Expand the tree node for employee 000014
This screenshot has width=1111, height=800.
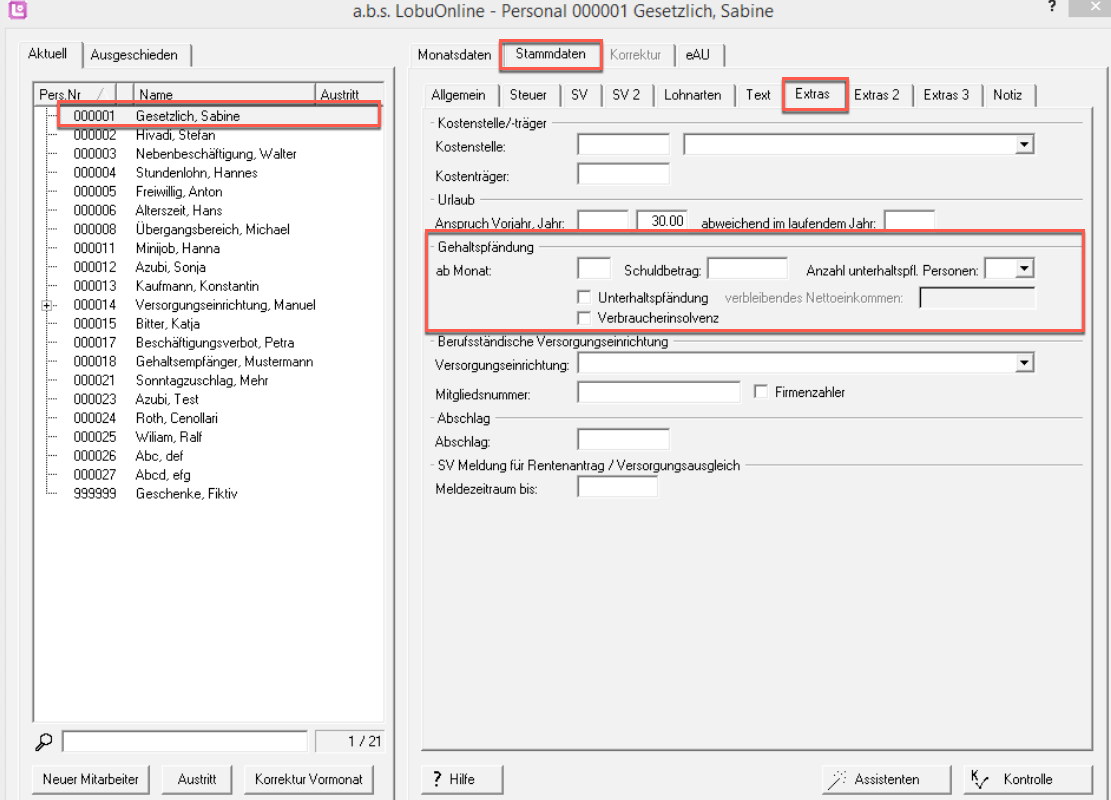47,305
